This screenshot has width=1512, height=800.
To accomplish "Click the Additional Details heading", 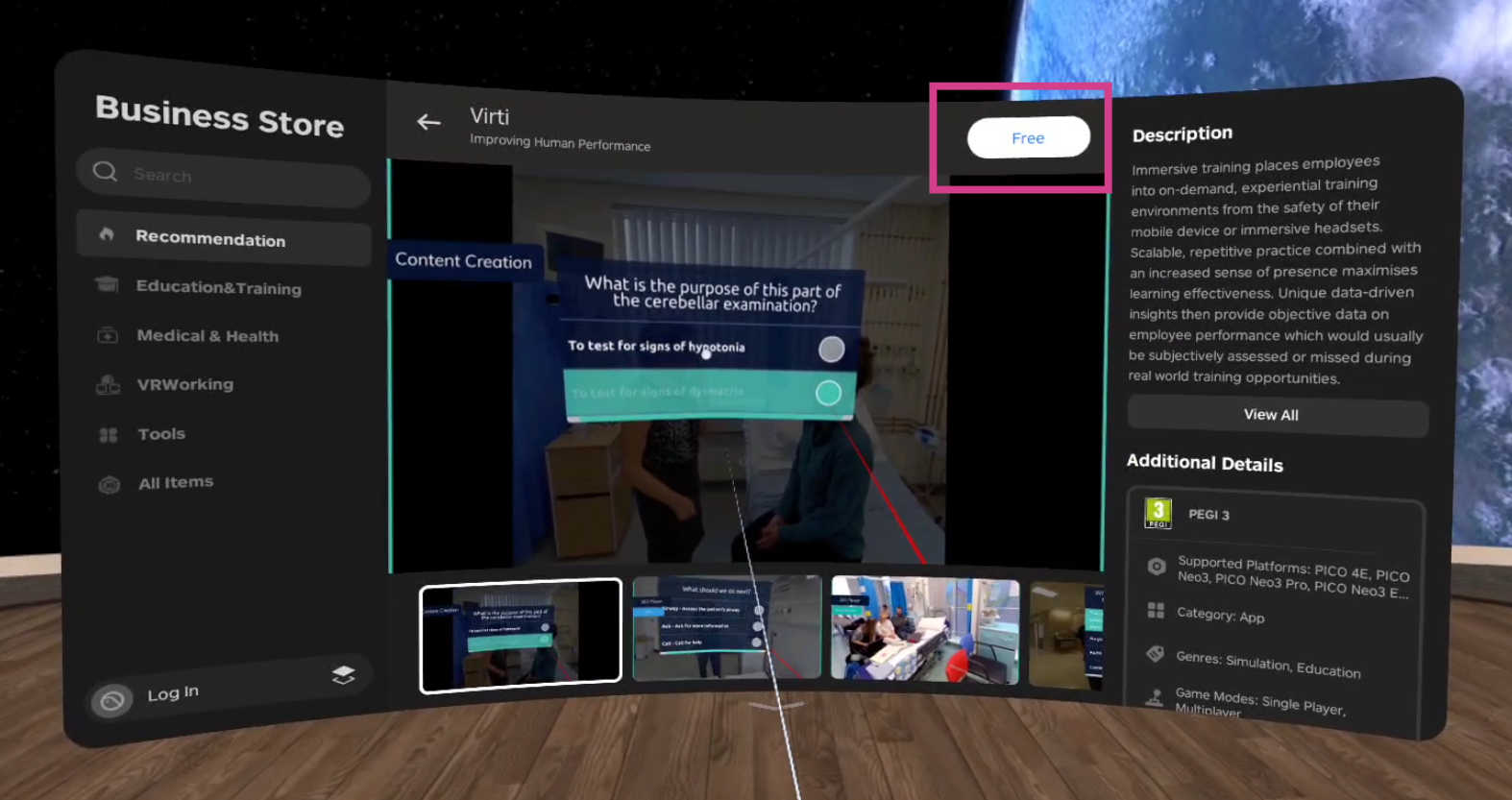I will pos(1205,463).
